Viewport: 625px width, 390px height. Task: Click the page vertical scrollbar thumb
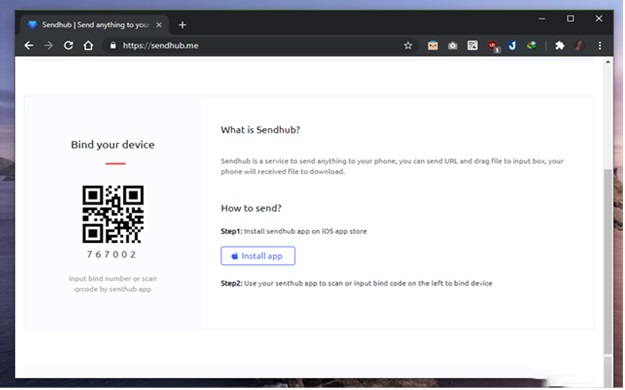pos(608,261)
